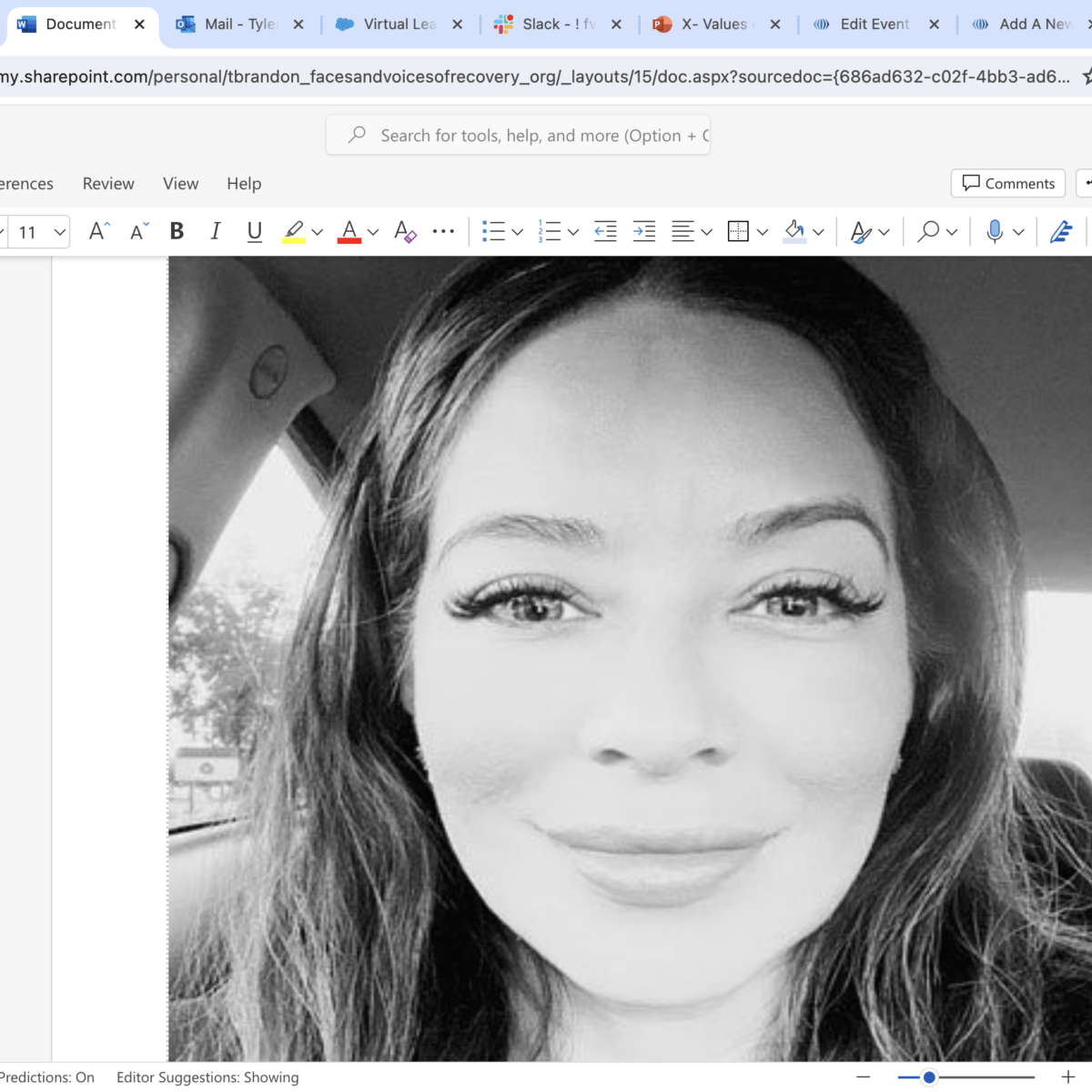Apply the red font color
This screenshot has height=1092, width=1092.
(349, 232)
